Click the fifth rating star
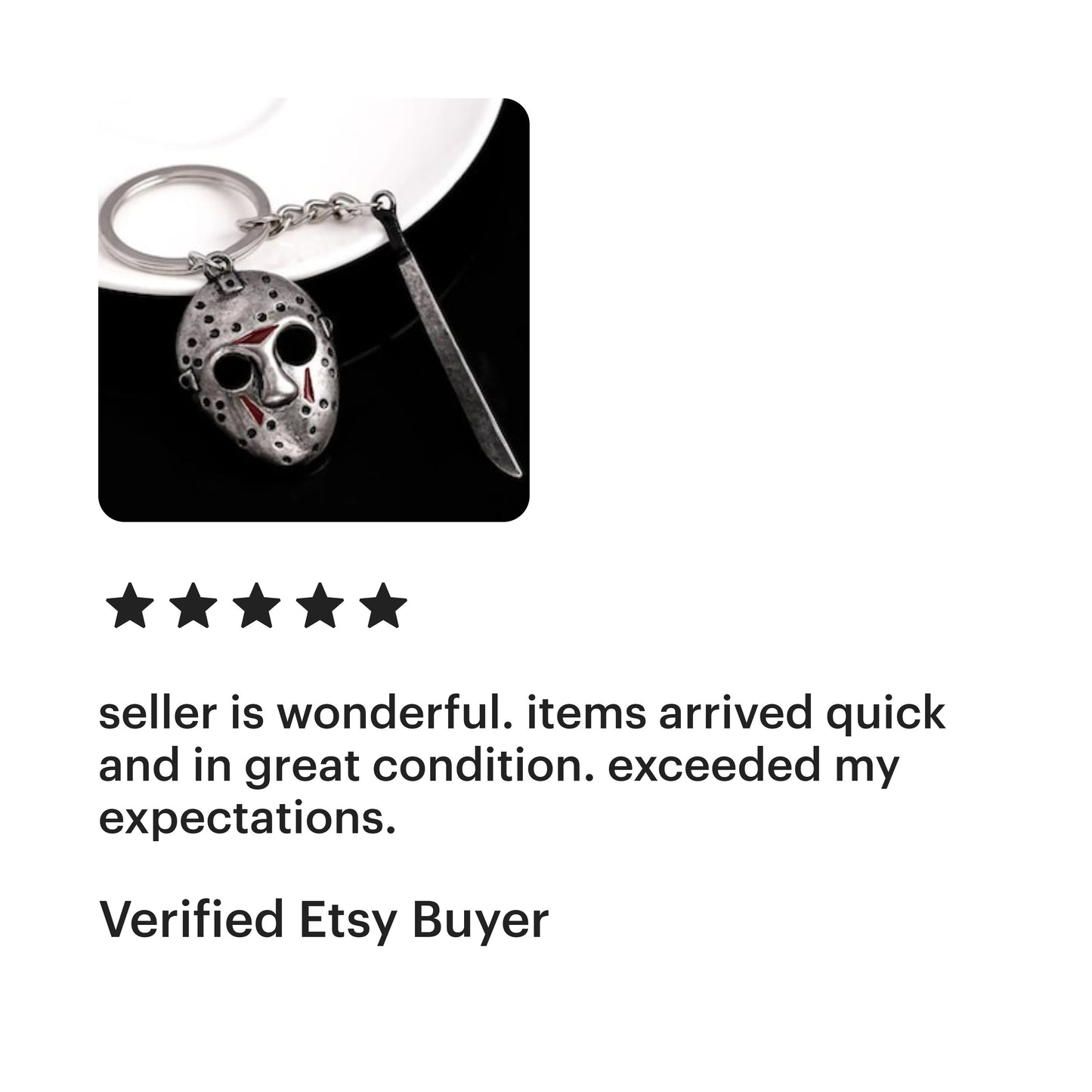Image resolution: width=1092 pixels, height=1092 pixels. click(382, 605)
